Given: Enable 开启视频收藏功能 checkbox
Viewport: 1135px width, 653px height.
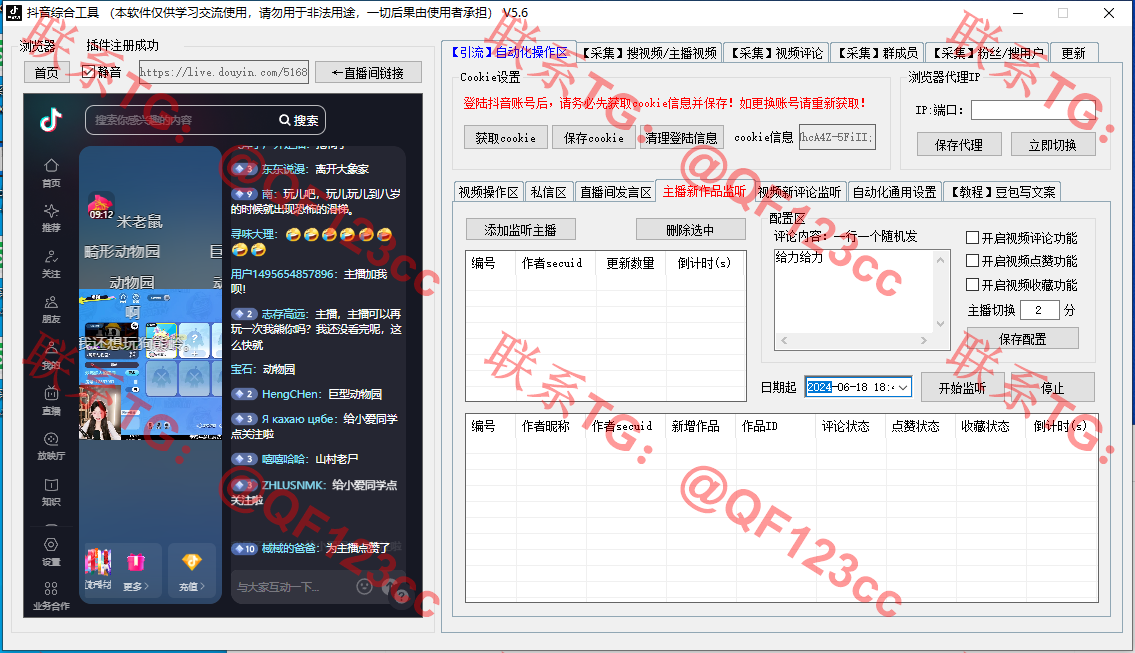Looking at the screenshot, I should click(x=973, y=285).
